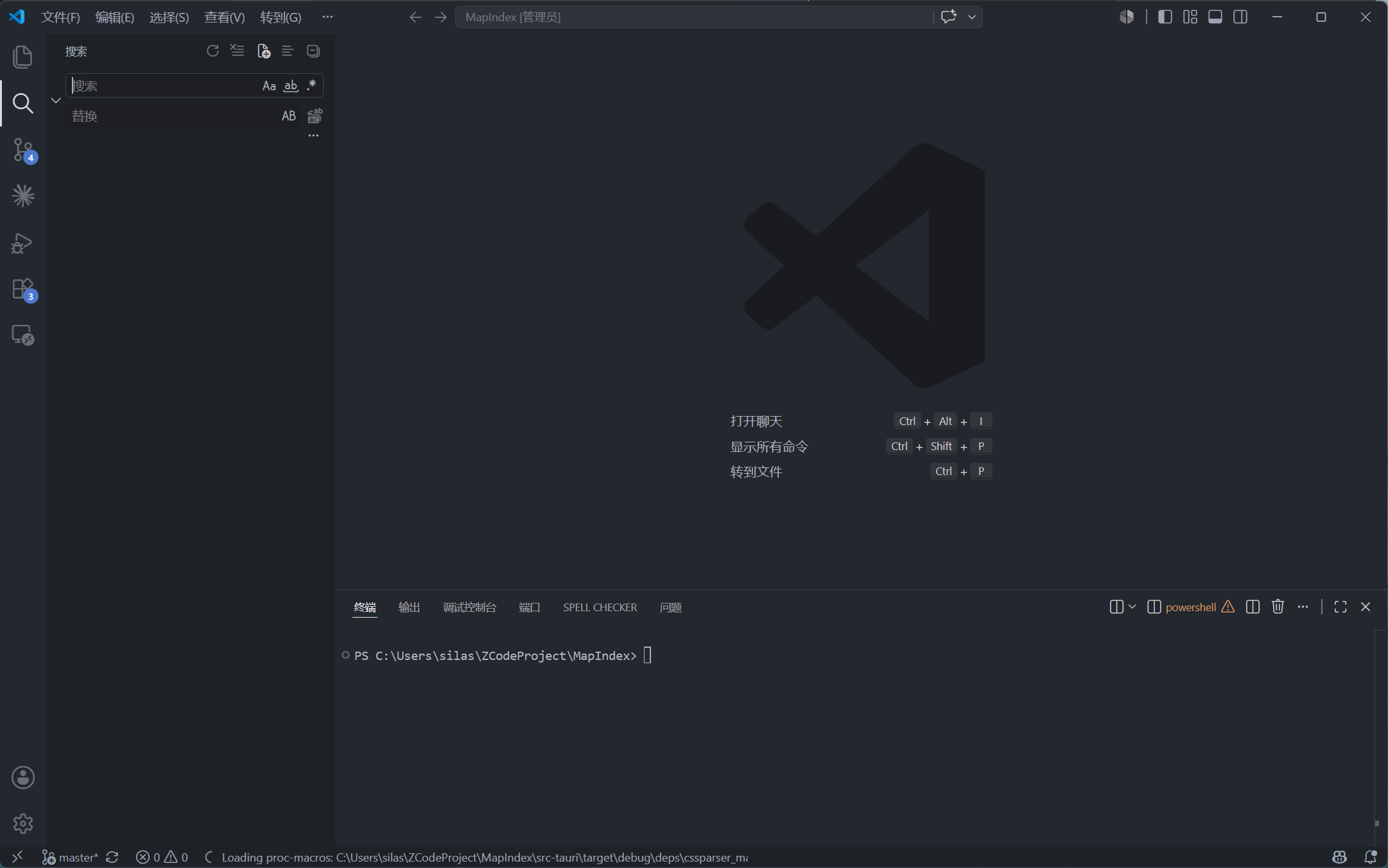View search results as tree

pyautogui.click(x=288, y=51)
